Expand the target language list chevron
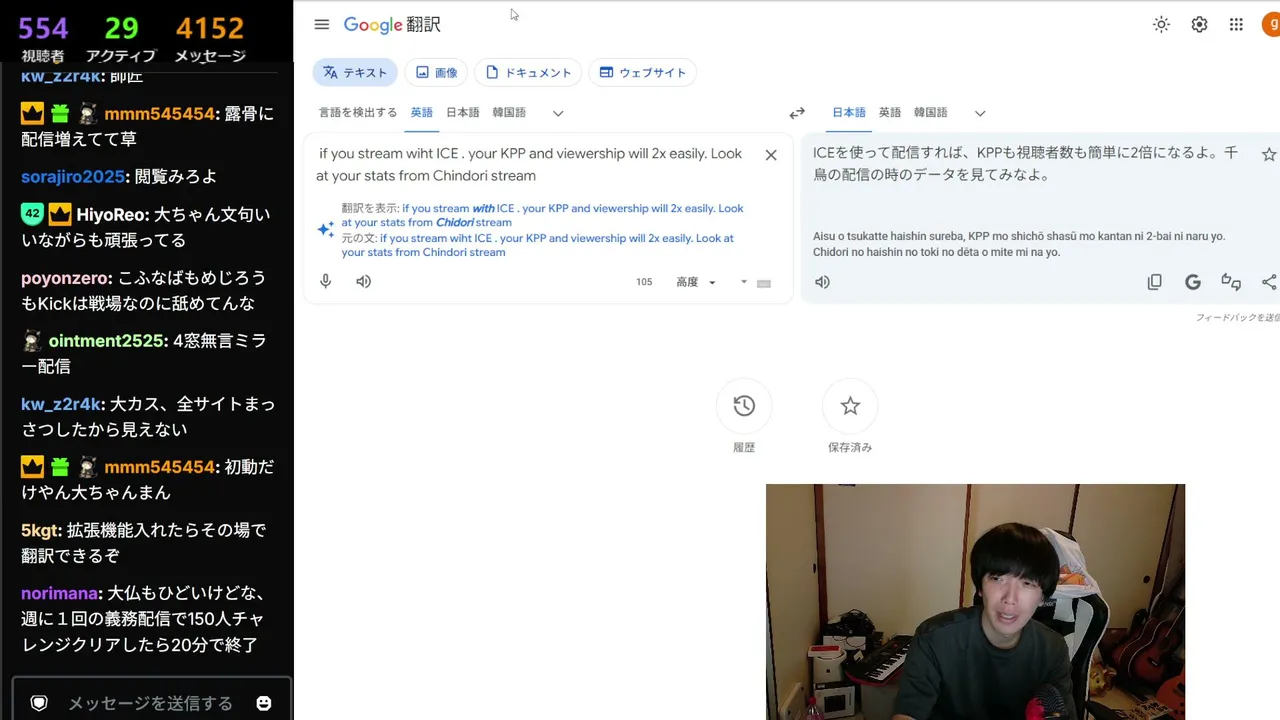This screenshot has height=720, width=1280. [980, 114]
